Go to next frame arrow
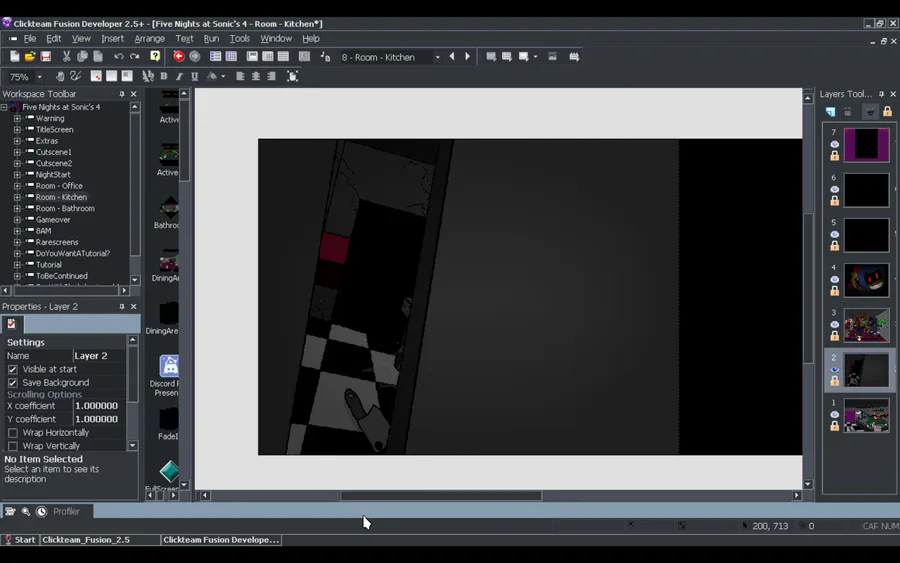This screenshot has width=900, height=563. [467, 57]
